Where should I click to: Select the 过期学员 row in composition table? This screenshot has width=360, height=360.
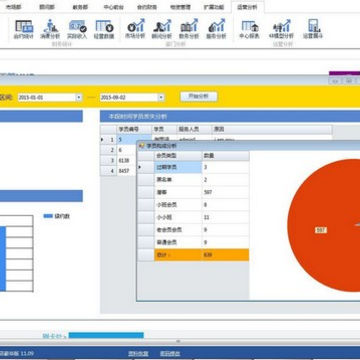click(x=193, y=167)
